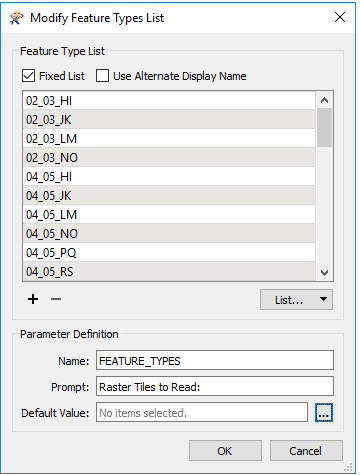
Task: Click the FME app icon in title bar
Action: pos(17,18)
